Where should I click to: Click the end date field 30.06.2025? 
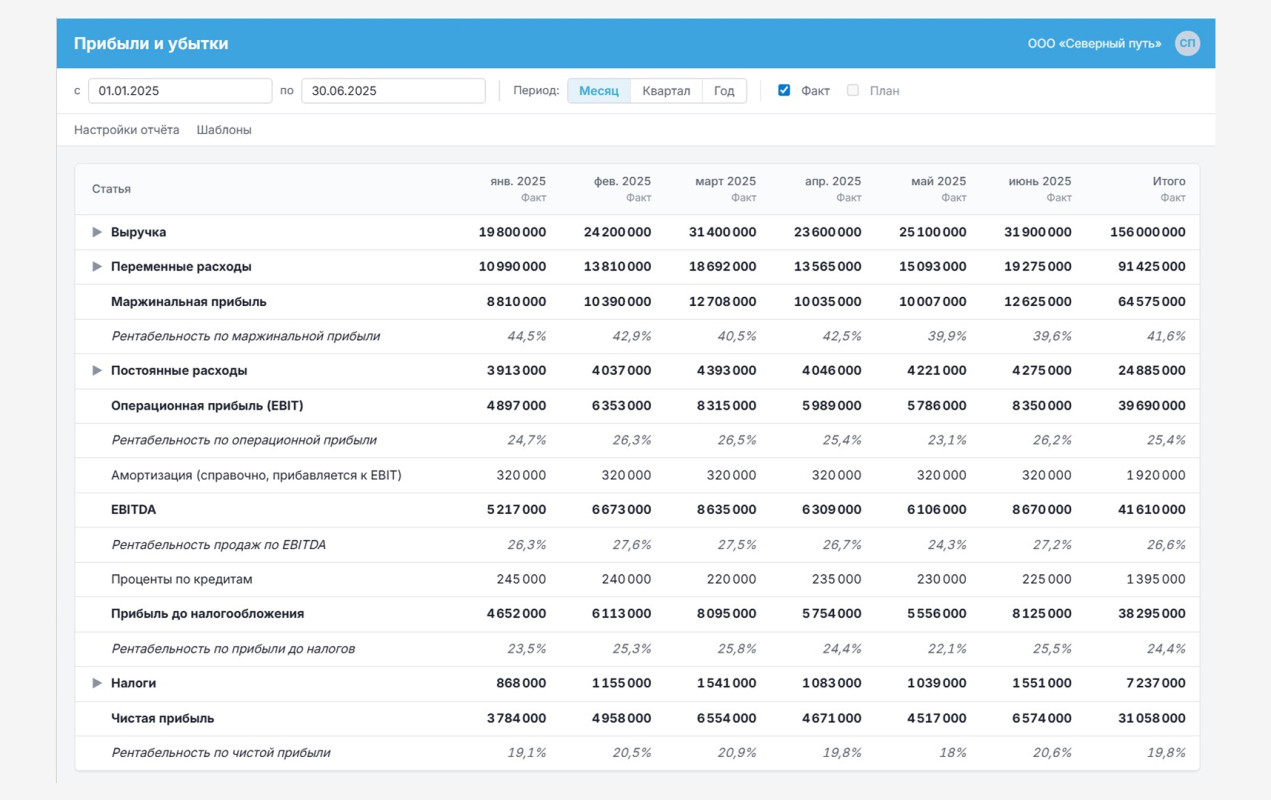(393, 91)
